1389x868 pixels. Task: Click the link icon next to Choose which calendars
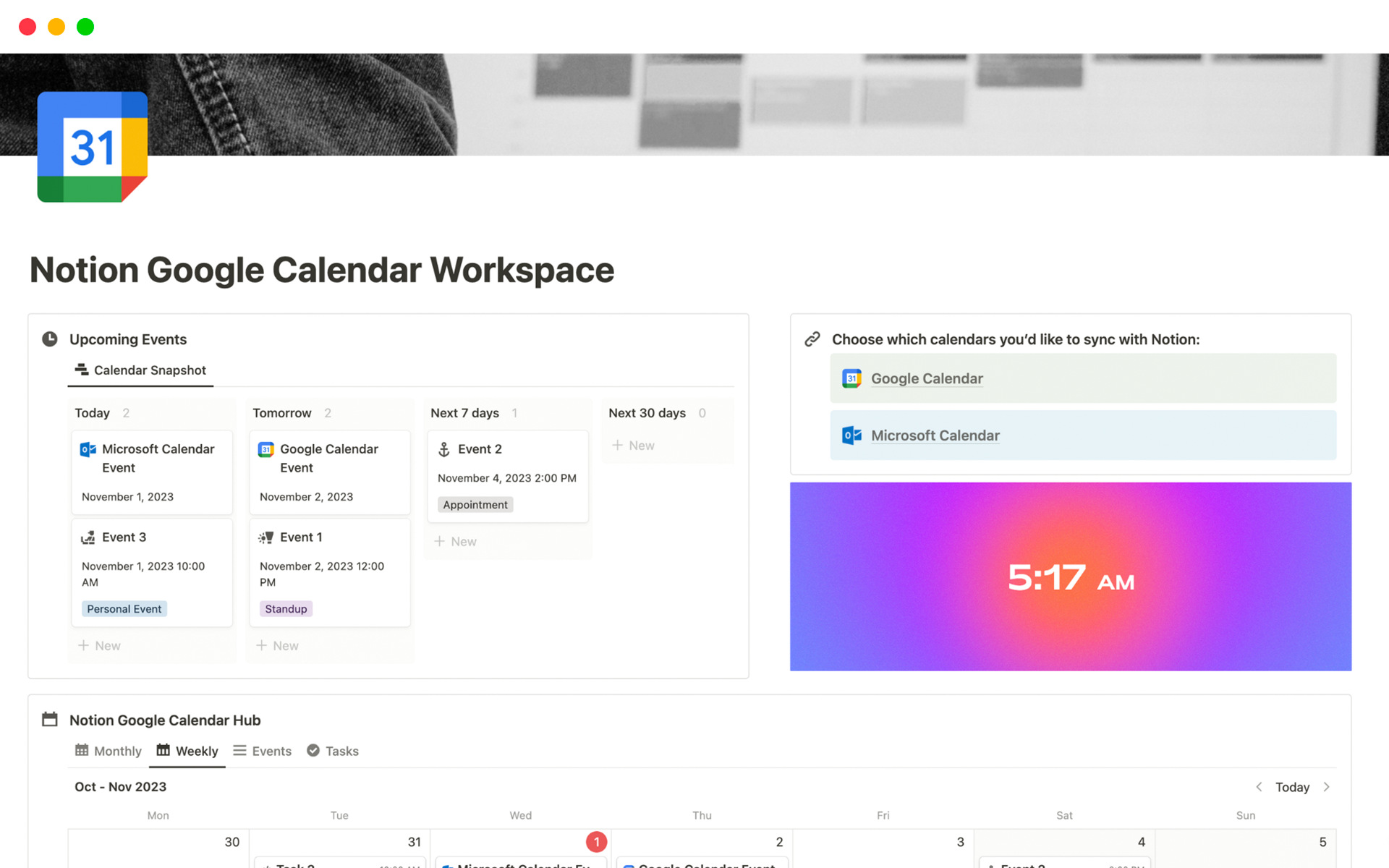tap(814, 339)
